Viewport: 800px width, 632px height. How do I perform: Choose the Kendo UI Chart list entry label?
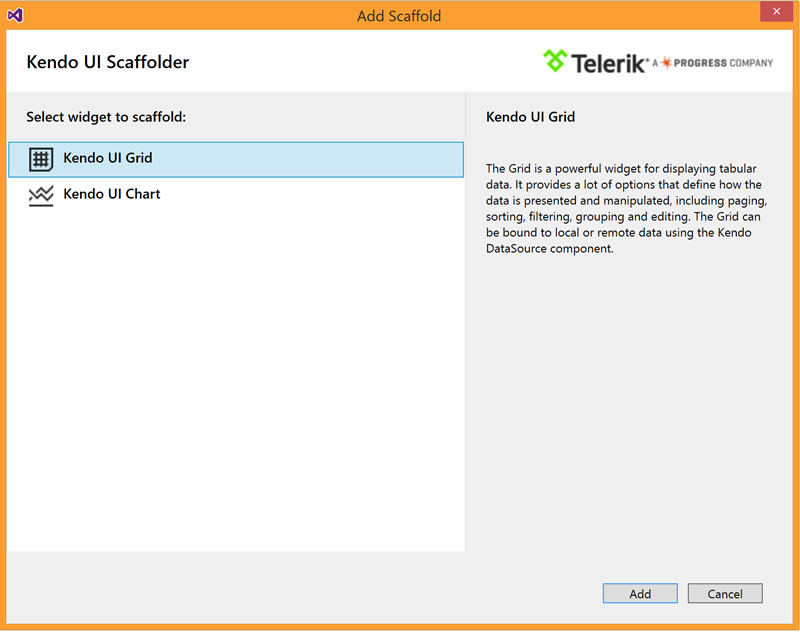112,194
